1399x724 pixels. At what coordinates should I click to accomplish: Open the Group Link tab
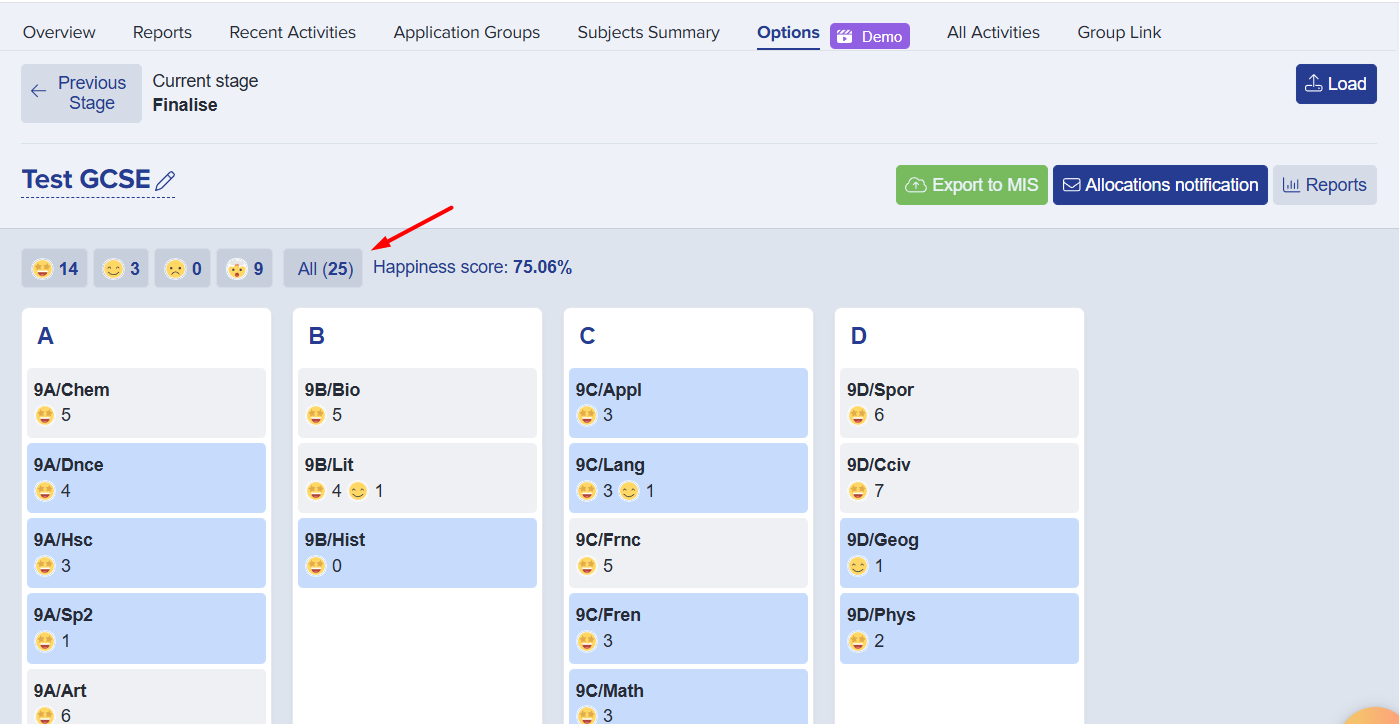tap(1119, 32)
